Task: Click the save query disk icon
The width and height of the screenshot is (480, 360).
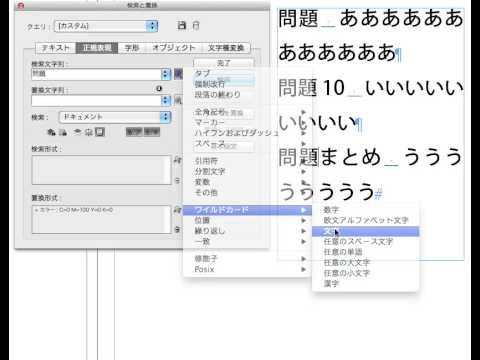Action: 182,25
